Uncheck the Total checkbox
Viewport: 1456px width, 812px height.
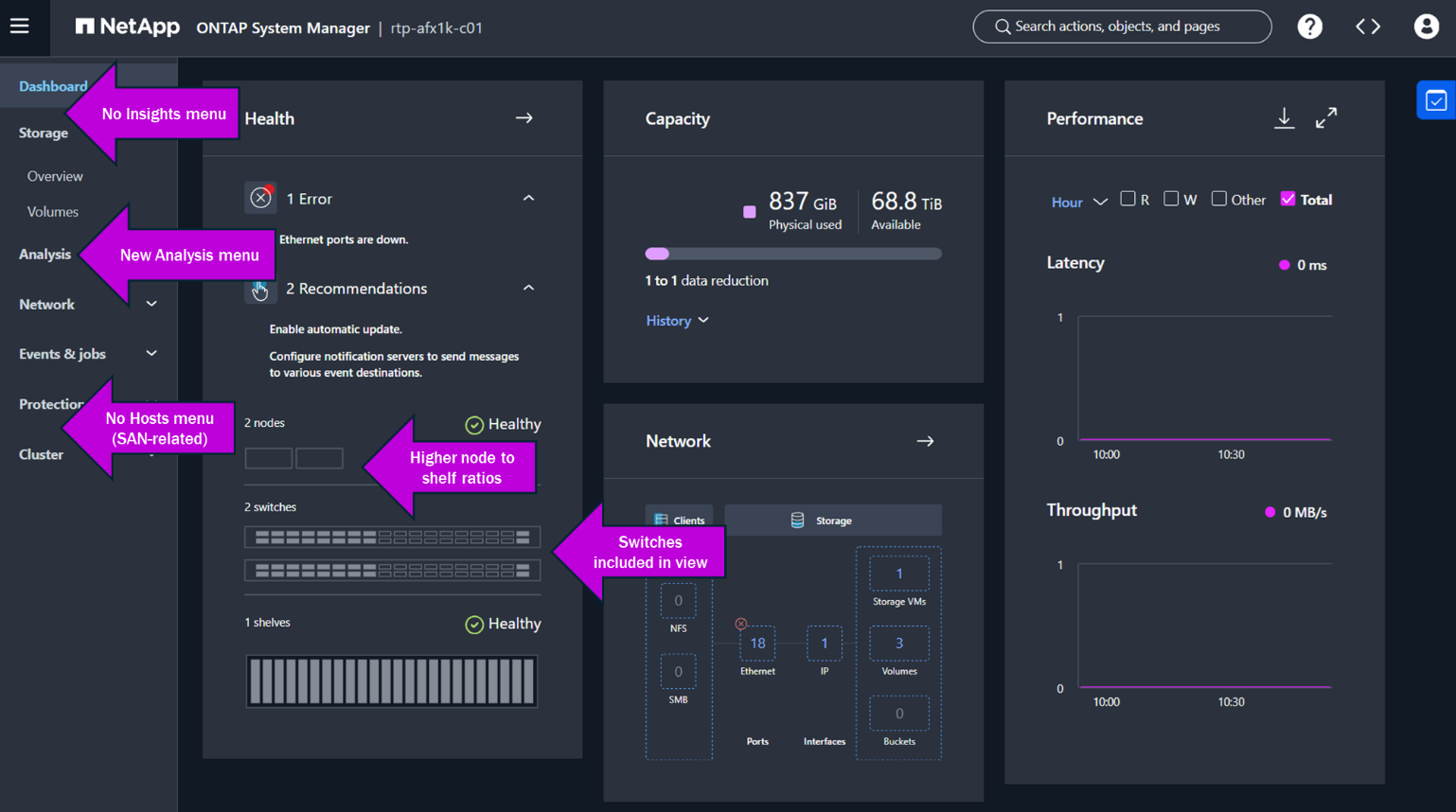pyautogui.click(x=1287, y=199)
